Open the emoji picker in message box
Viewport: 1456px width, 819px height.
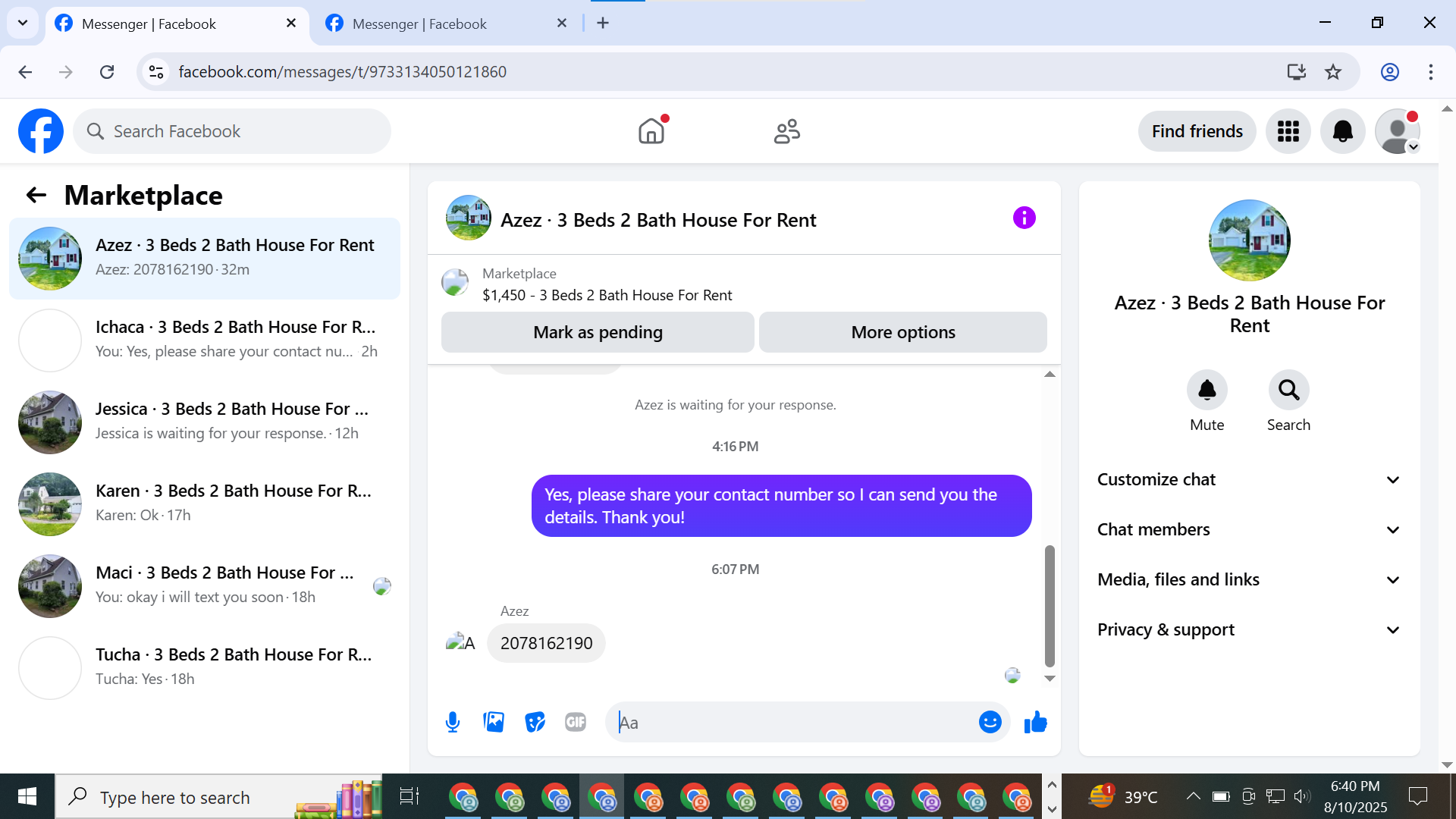click(990, 722)
